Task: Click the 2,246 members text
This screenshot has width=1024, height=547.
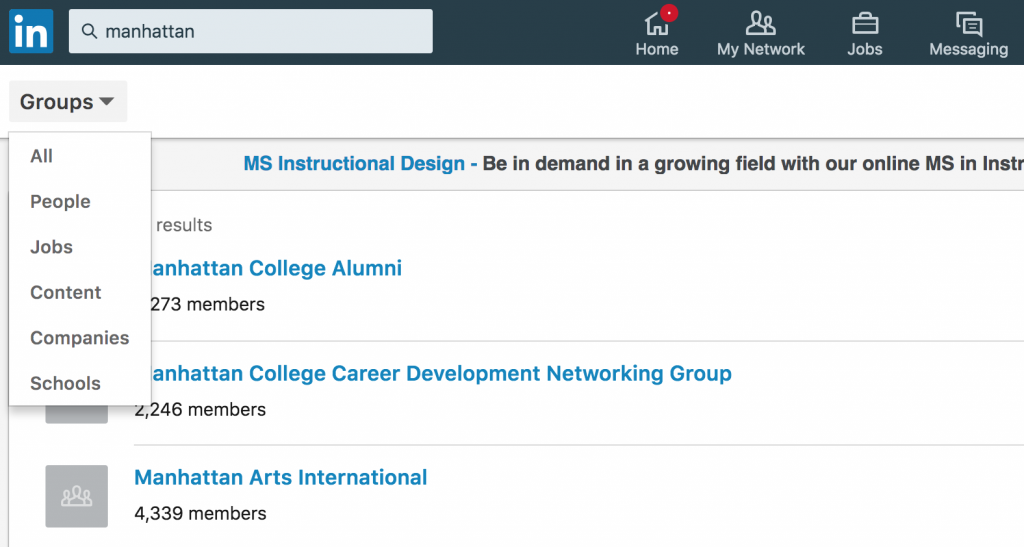Action: tap(200, 410)
